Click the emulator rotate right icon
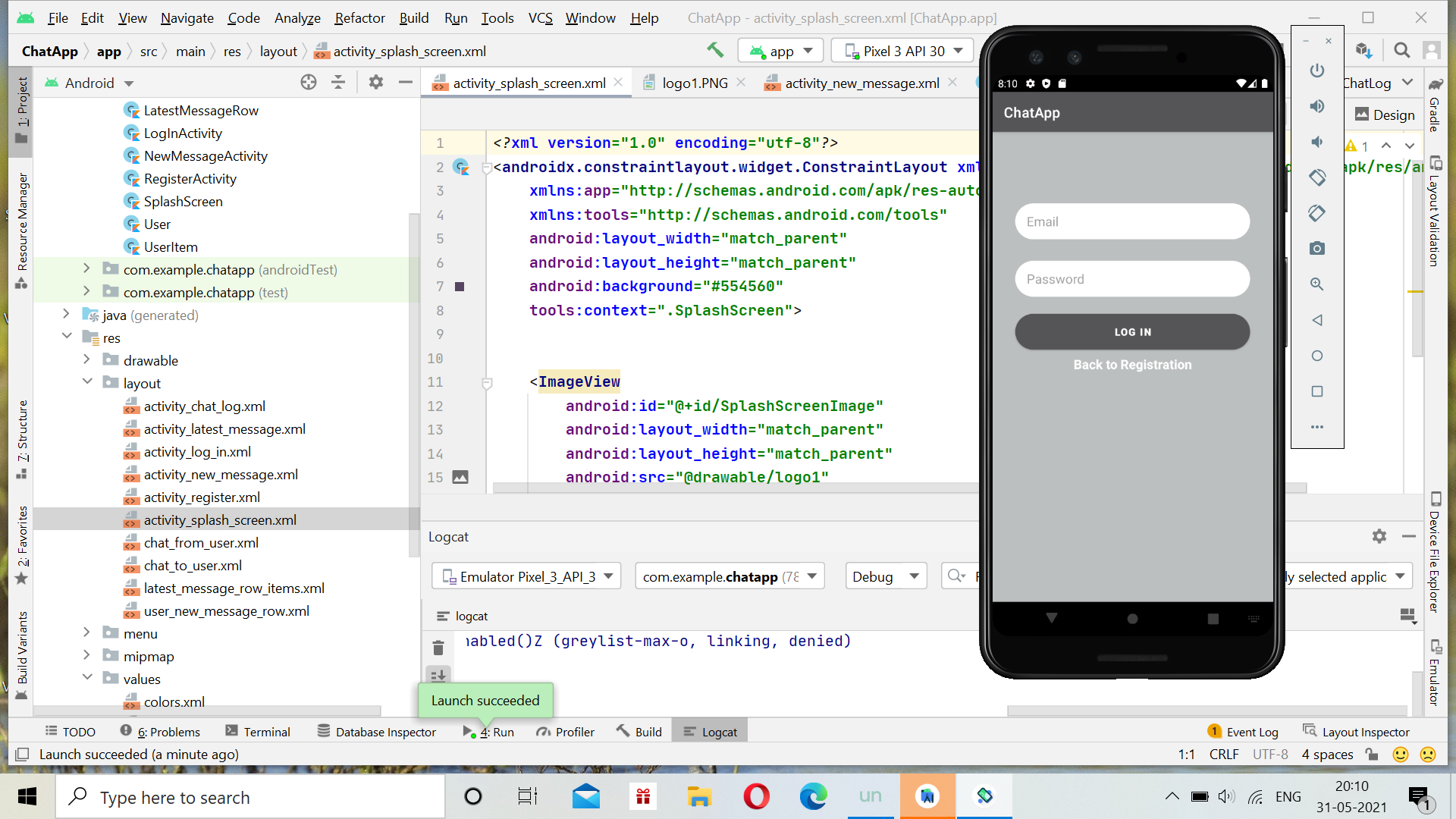Viewport: 1456px width, 819px height. (x=1317, y=213)
